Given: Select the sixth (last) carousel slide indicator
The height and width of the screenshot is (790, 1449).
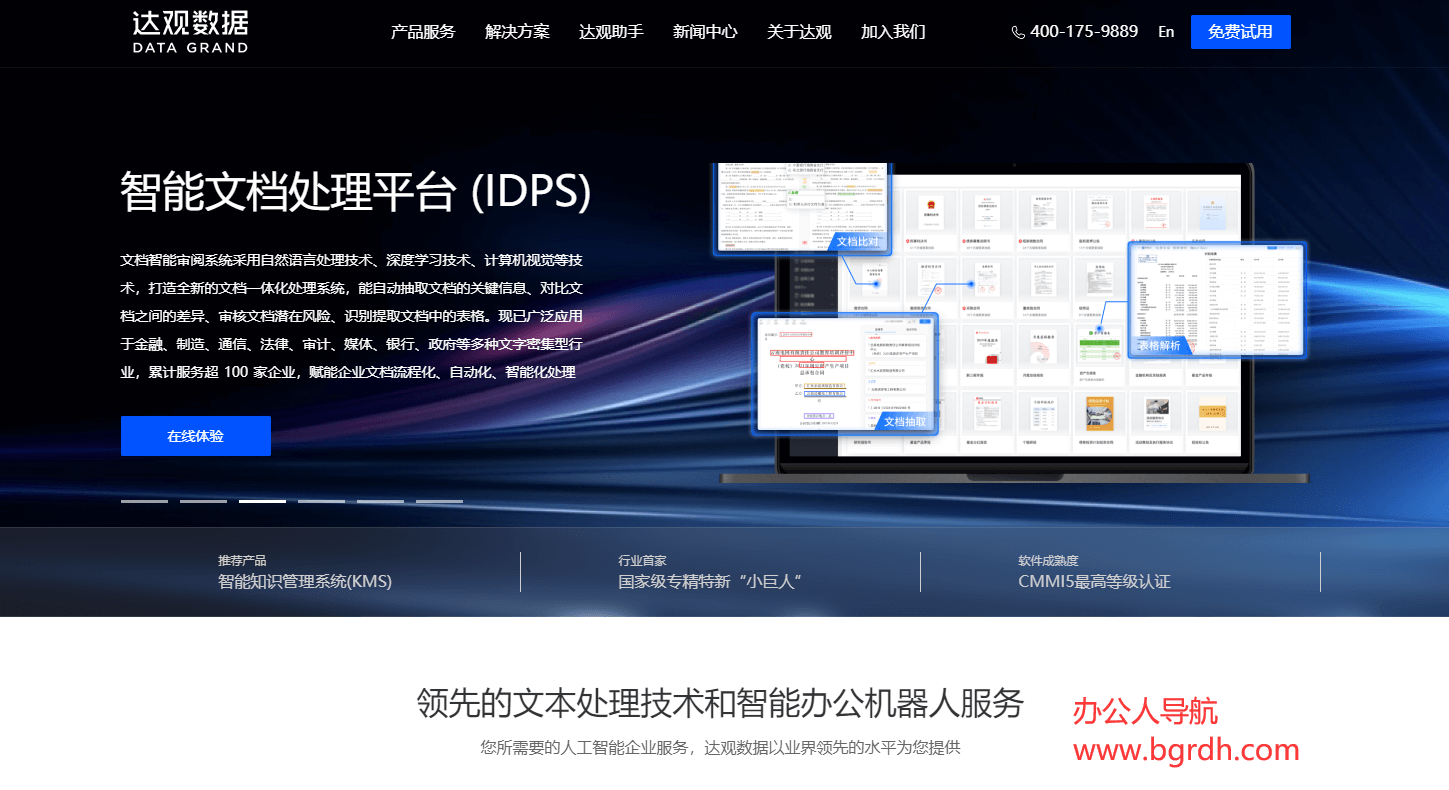Looking at the screenshot, I should (439, 501).
